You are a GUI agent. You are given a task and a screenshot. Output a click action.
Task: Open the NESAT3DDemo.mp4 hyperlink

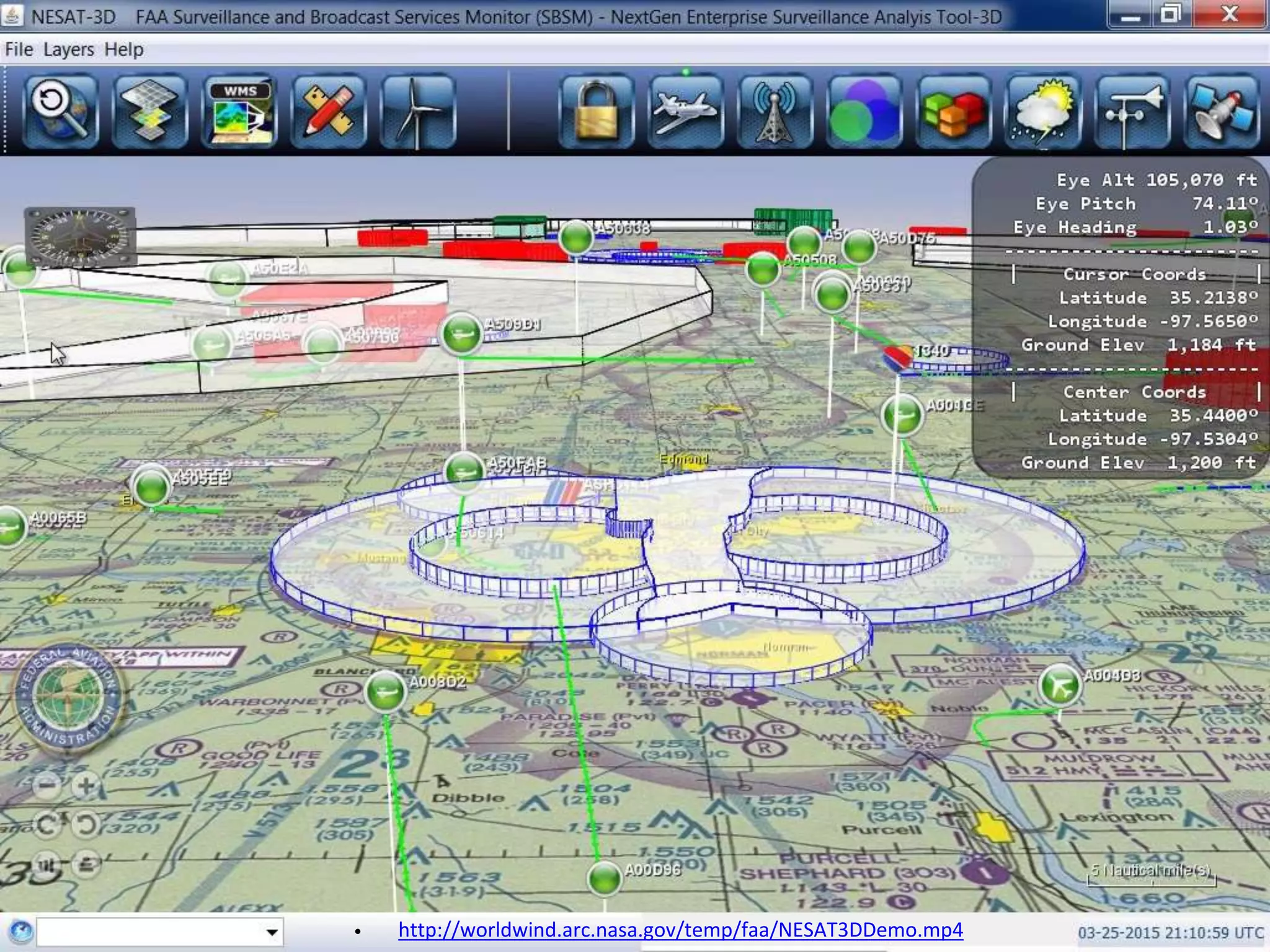click(680, 930)
